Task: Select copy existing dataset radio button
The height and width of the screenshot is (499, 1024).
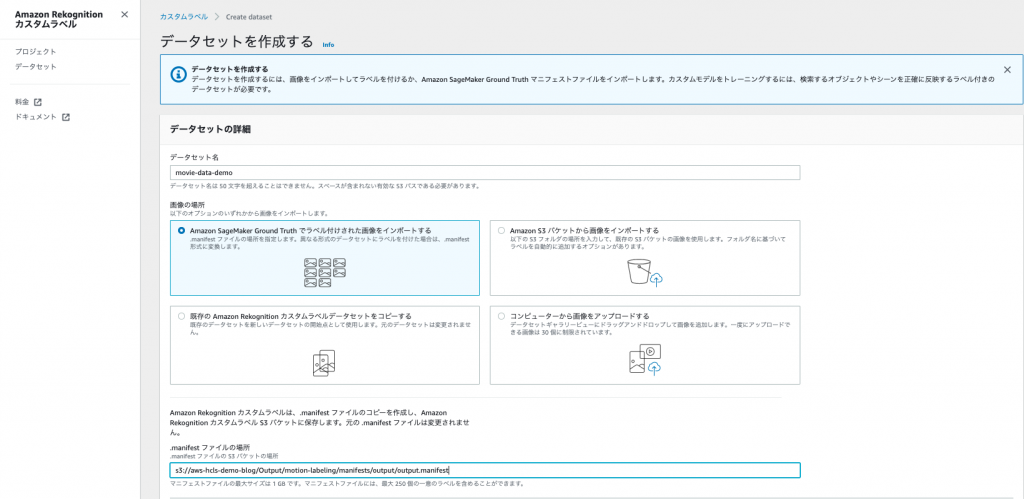Action: point(182,316)
